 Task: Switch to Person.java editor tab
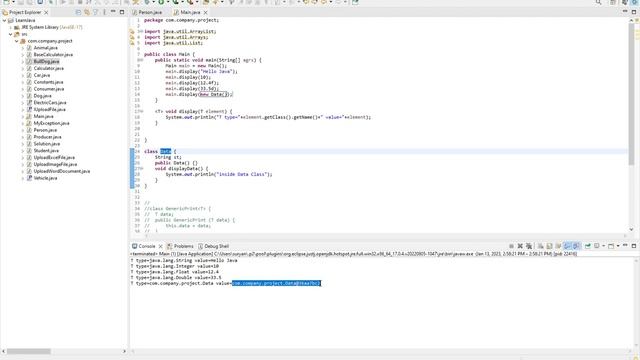[x=147, y=12]
